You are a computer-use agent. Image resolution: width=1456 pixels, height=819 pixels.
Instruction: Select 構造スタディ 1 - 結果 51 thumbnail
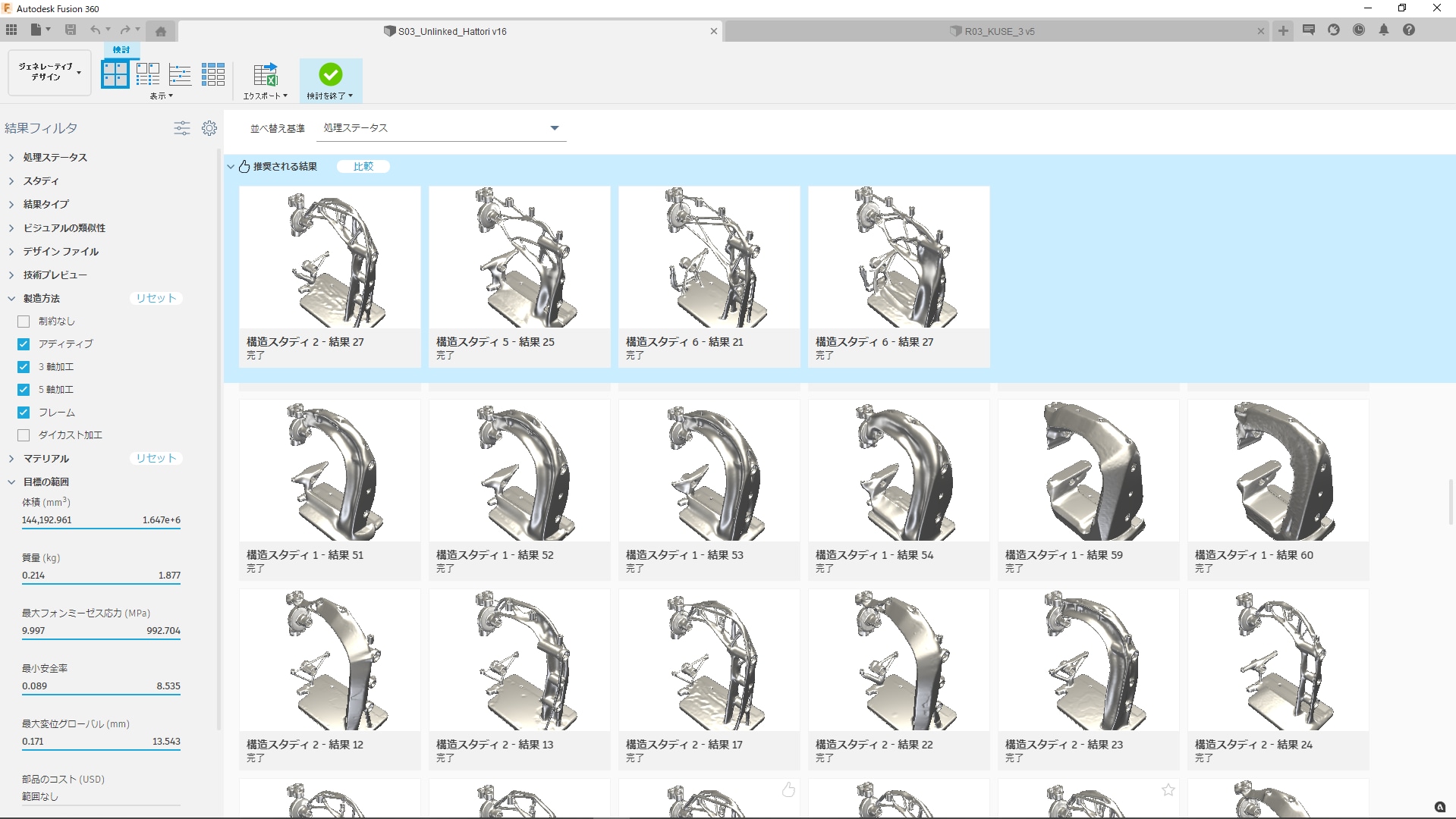click(x=330, y=471)
